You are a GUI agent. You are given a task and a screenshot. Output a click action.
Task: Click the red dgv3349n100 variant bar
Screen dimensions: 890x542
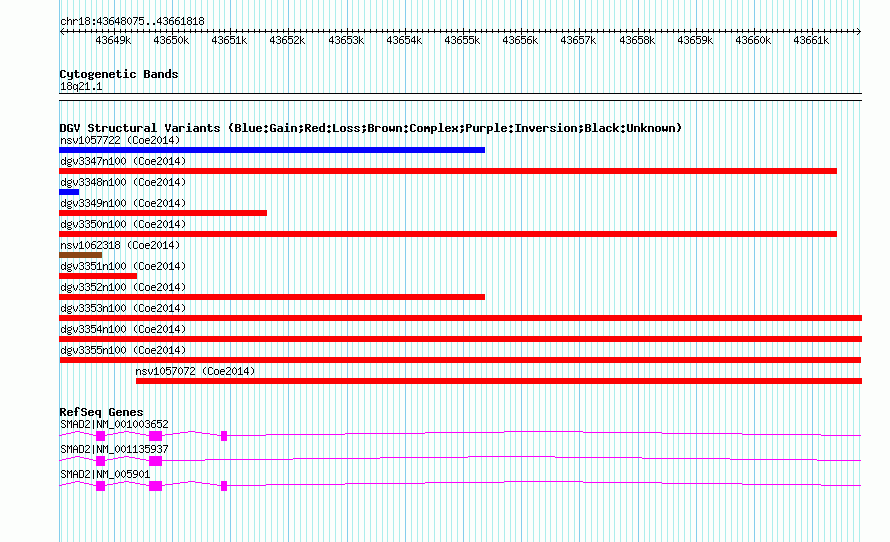163,213
